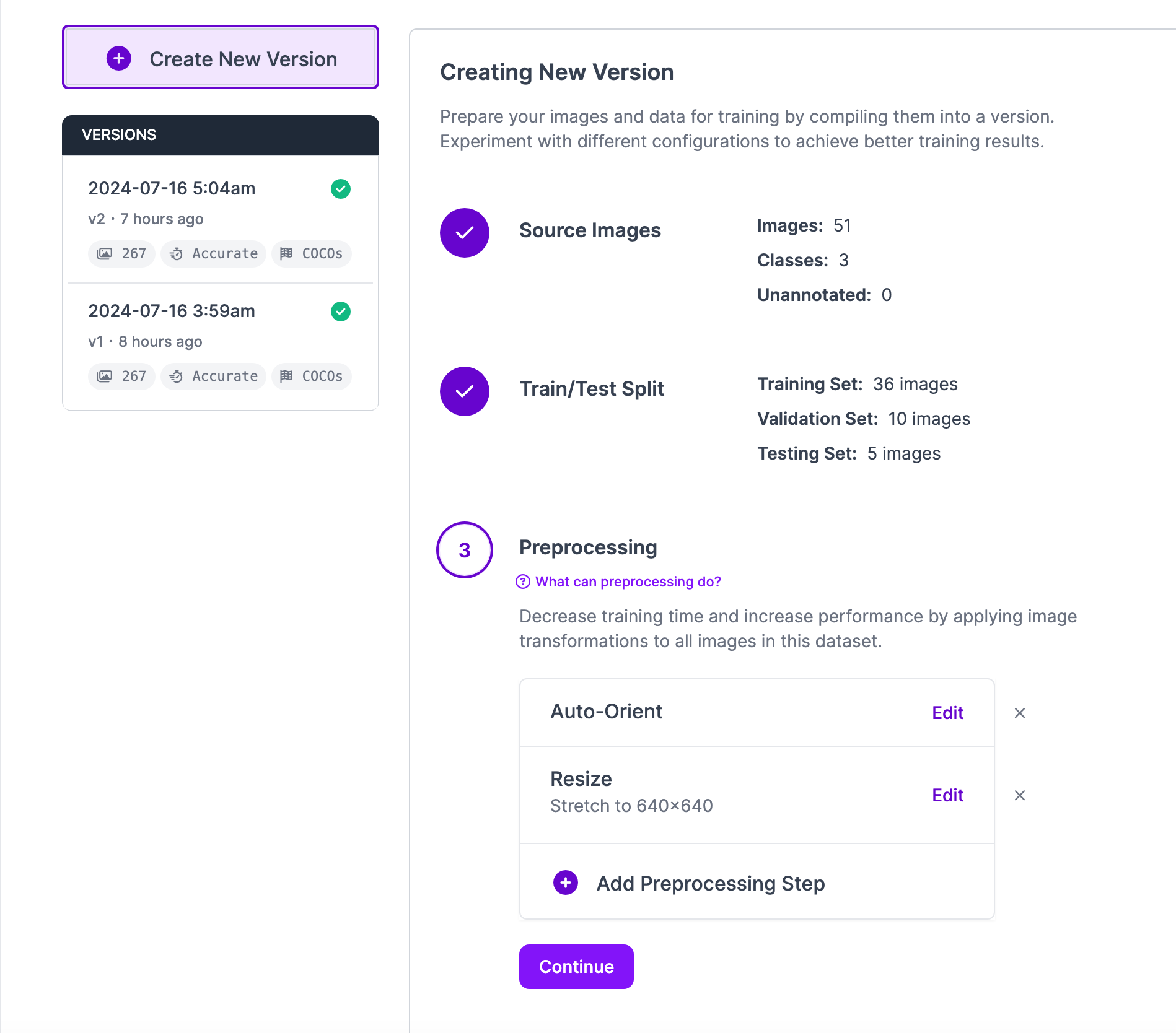Click the image count 267 badge on v2
Image resolution: width=1176 pixels, height=1033 pixels.
coord(121,253)
